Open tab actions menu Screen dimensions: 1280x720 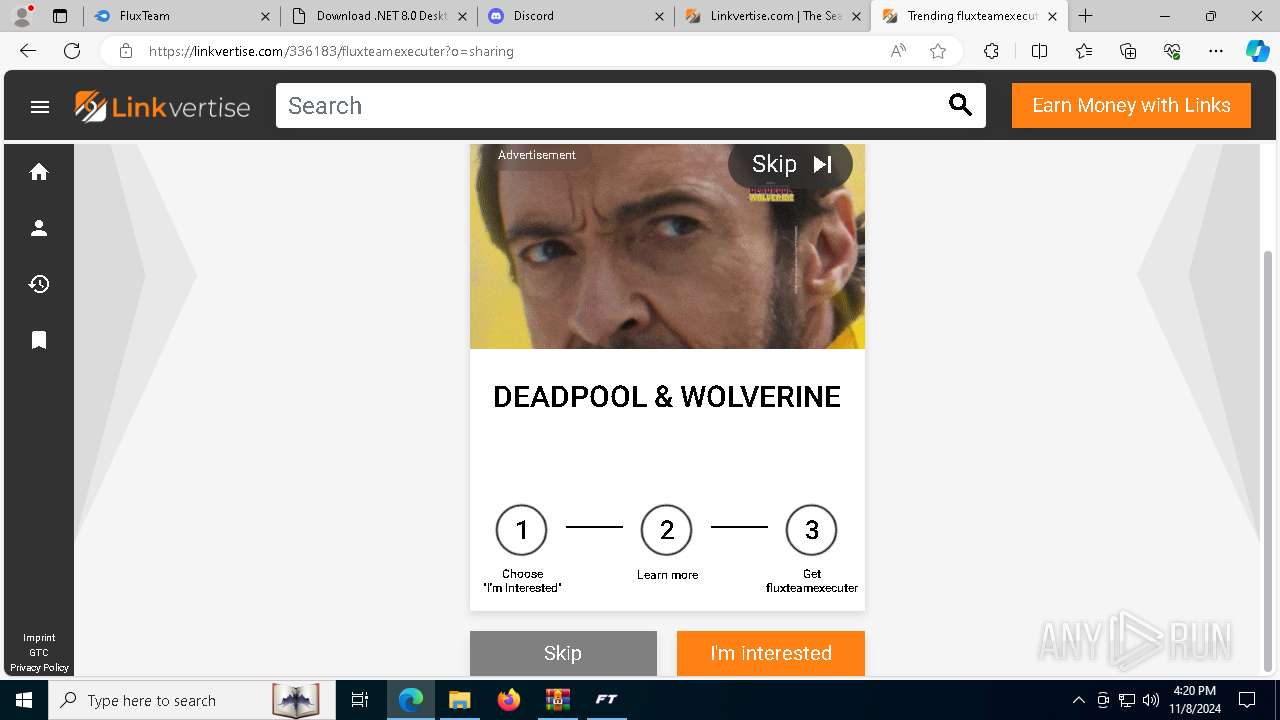[x=60, y=16]
